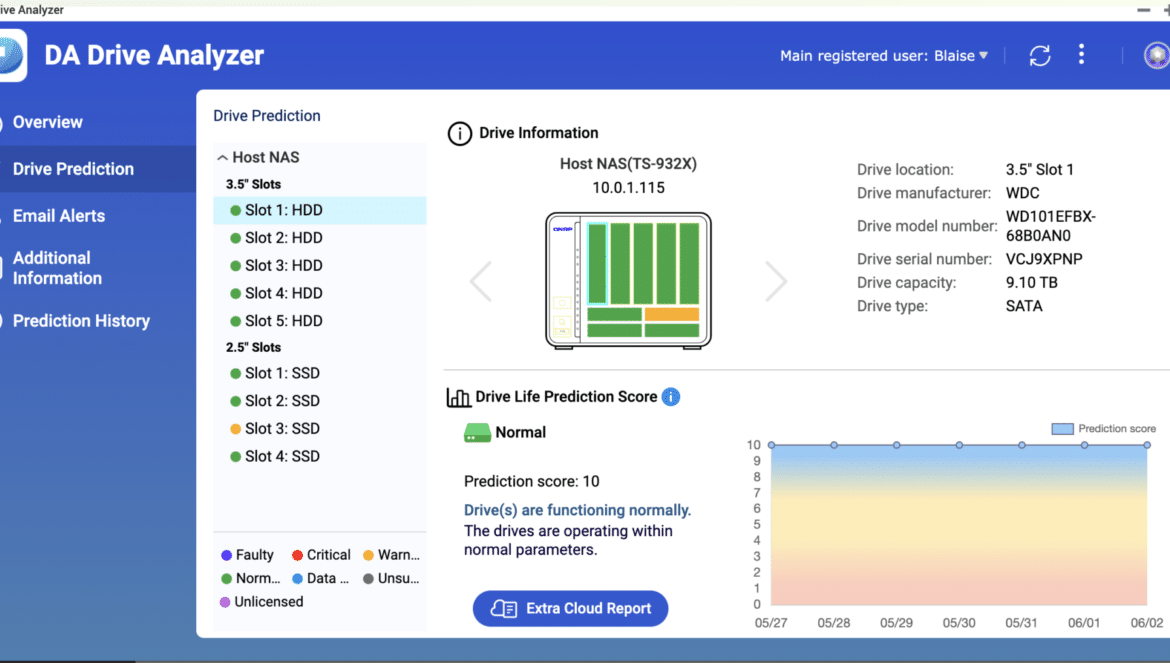The height and width of the screenshot is (663, 1170).
Task: Click the green Normal drive status icon
Action: [x=478, y=433]
